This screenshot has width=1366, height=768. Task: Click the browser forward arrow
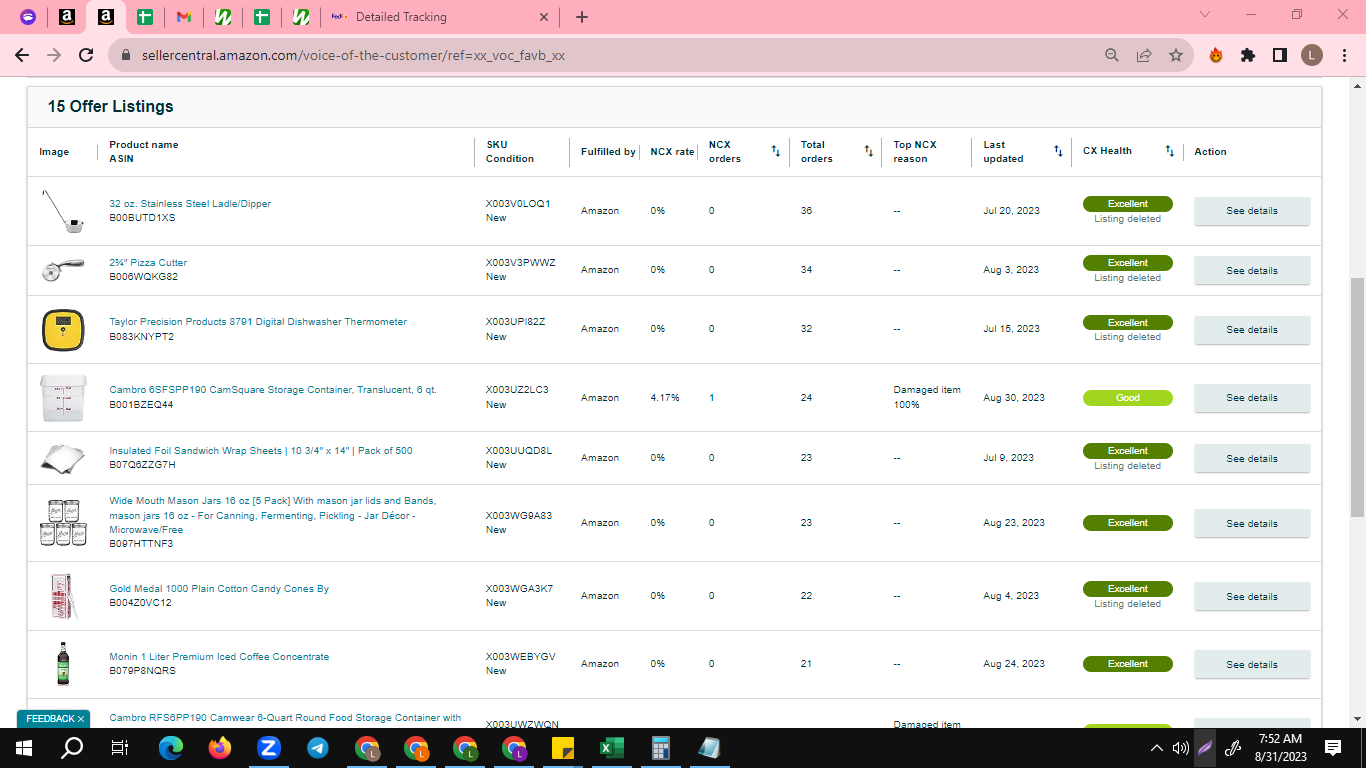tap(54, 55)
